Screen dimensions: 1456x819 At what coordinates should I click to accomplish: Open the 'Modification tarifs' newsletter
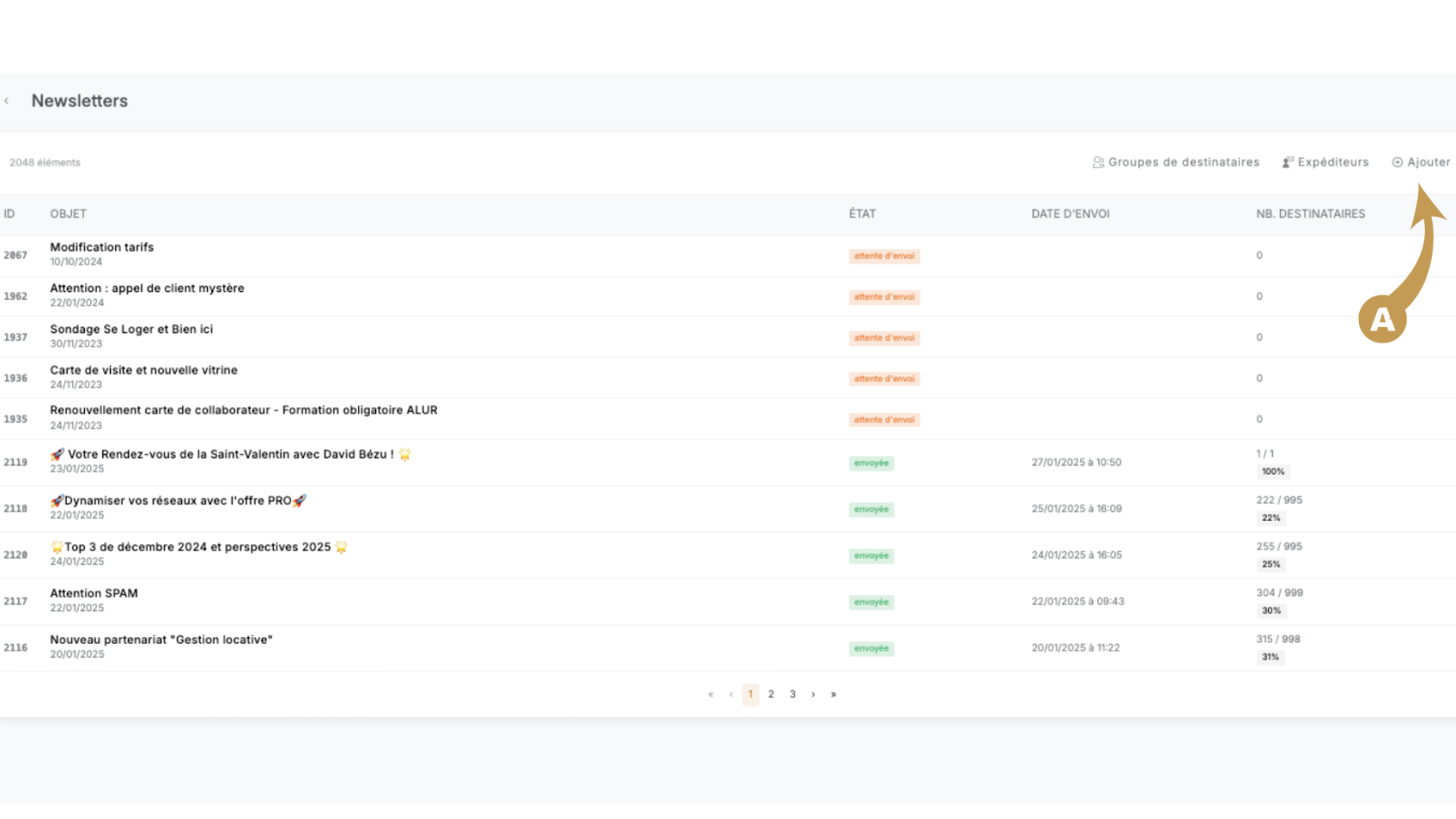coord(101,247)
